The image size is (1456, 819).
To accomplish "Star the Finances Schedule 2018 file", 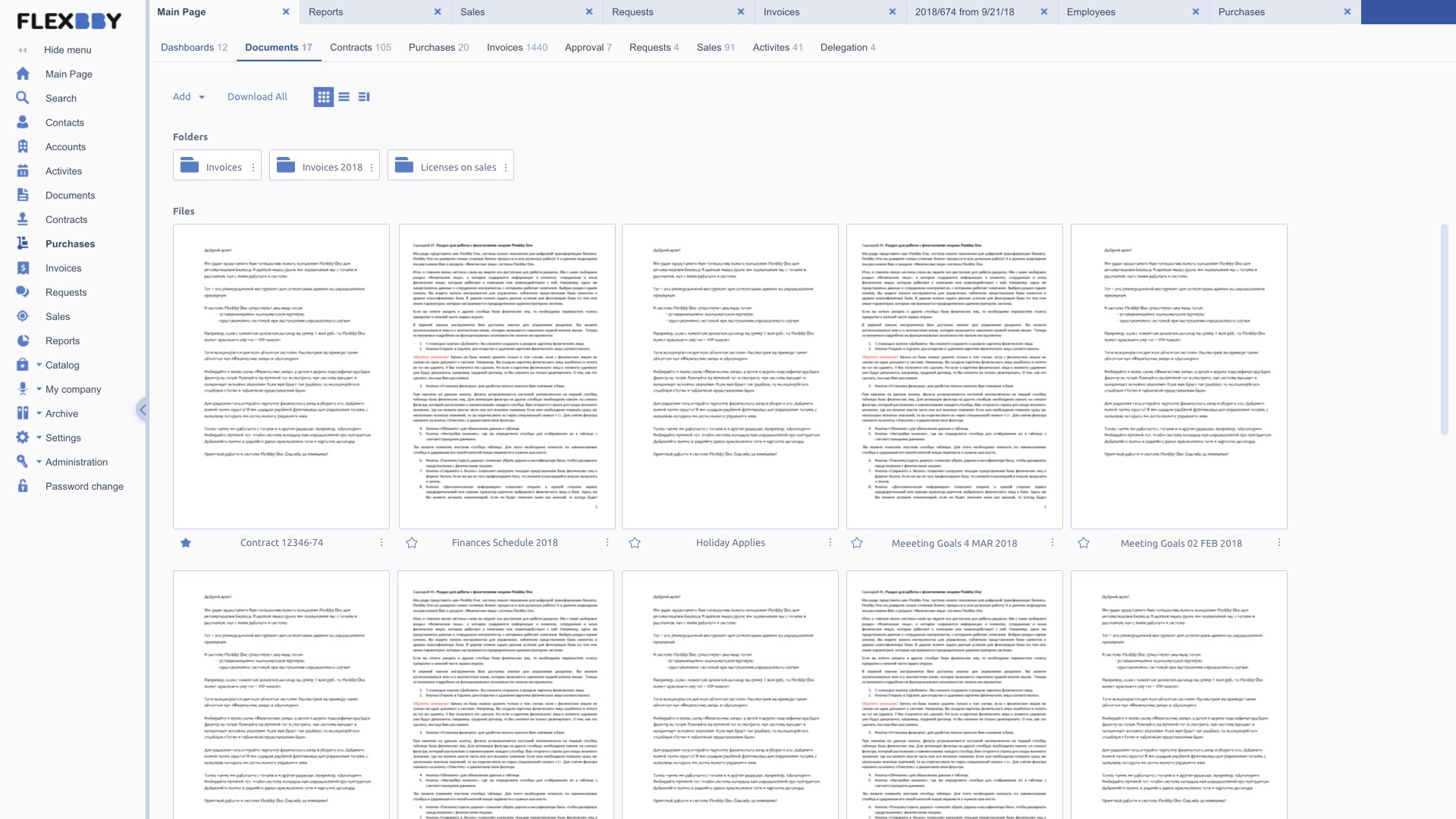I will [412, 543].
